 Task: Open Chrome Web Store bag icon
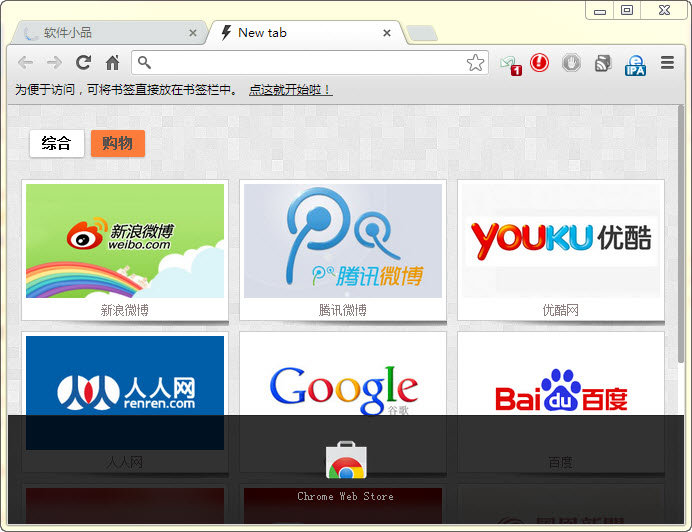(346, 460)
